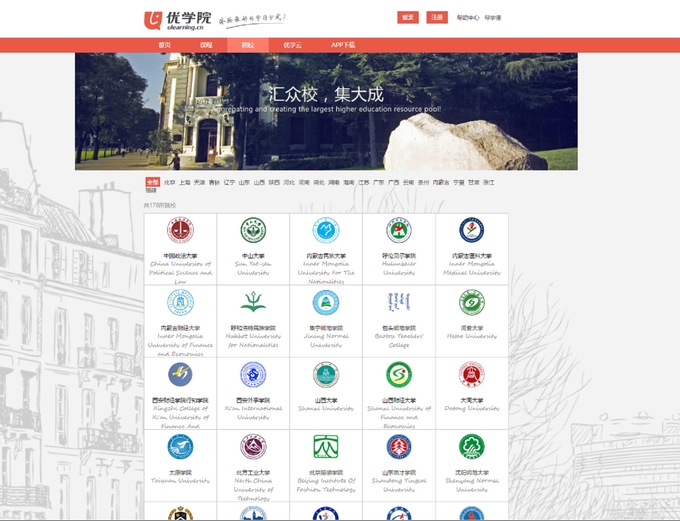Click the ulearning.cn logo

pyautogui.click(x=178, y=20)
